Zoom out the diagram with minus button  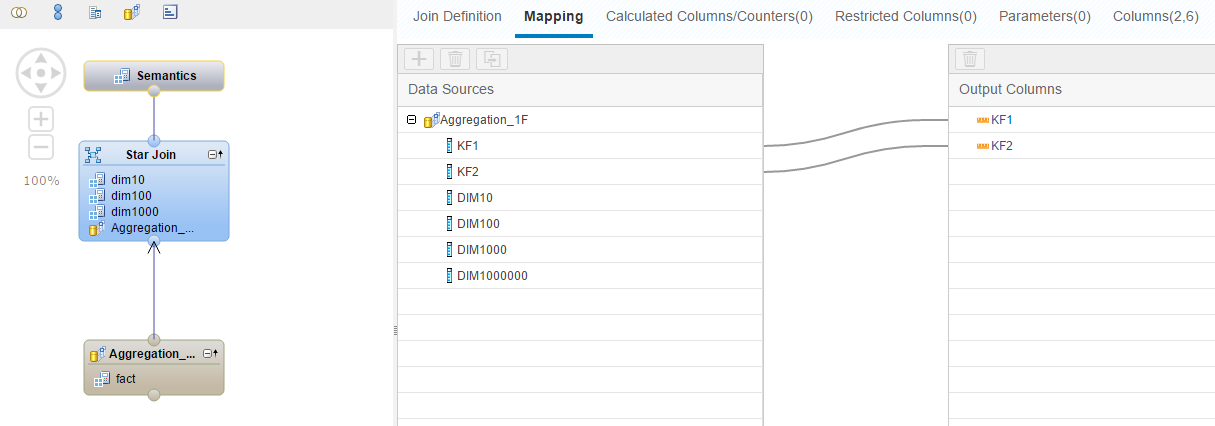point(41,148)
